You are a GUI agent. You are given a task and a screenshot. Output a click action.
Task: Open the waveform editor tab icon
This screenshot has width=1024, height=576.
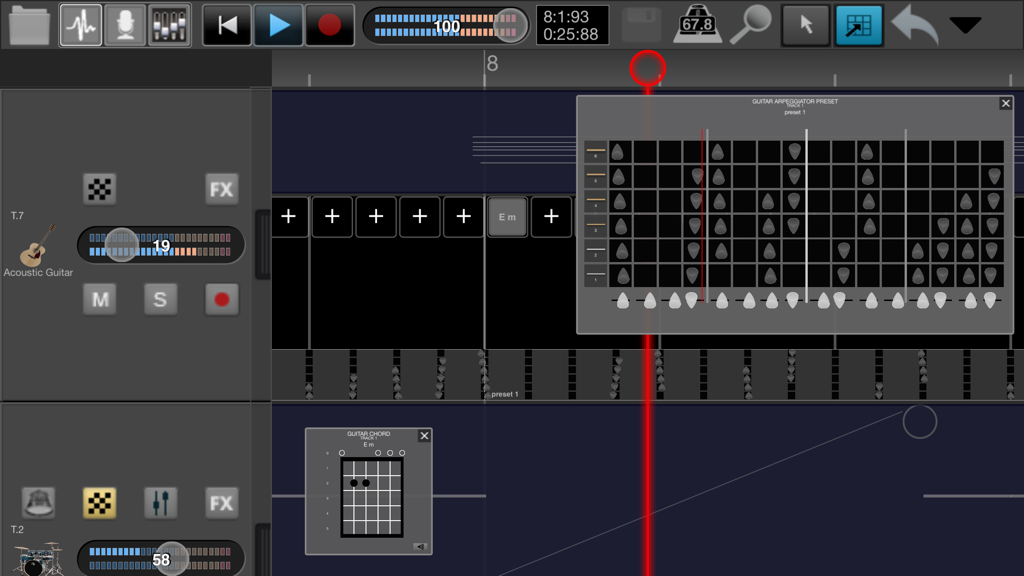coord(80,24)
